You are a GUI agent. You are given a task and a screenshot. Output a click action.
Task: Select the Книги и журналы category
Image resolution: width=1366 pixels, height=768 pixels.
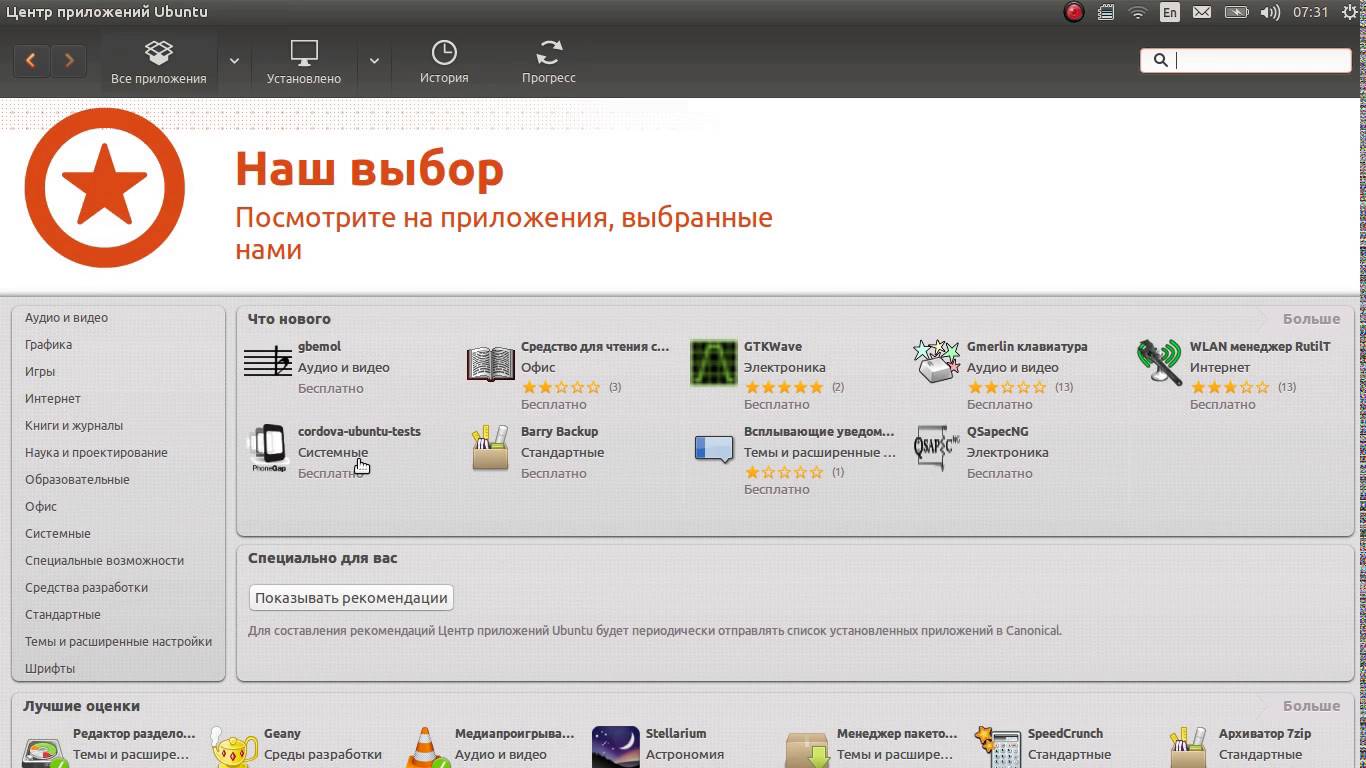pos(74,426)
